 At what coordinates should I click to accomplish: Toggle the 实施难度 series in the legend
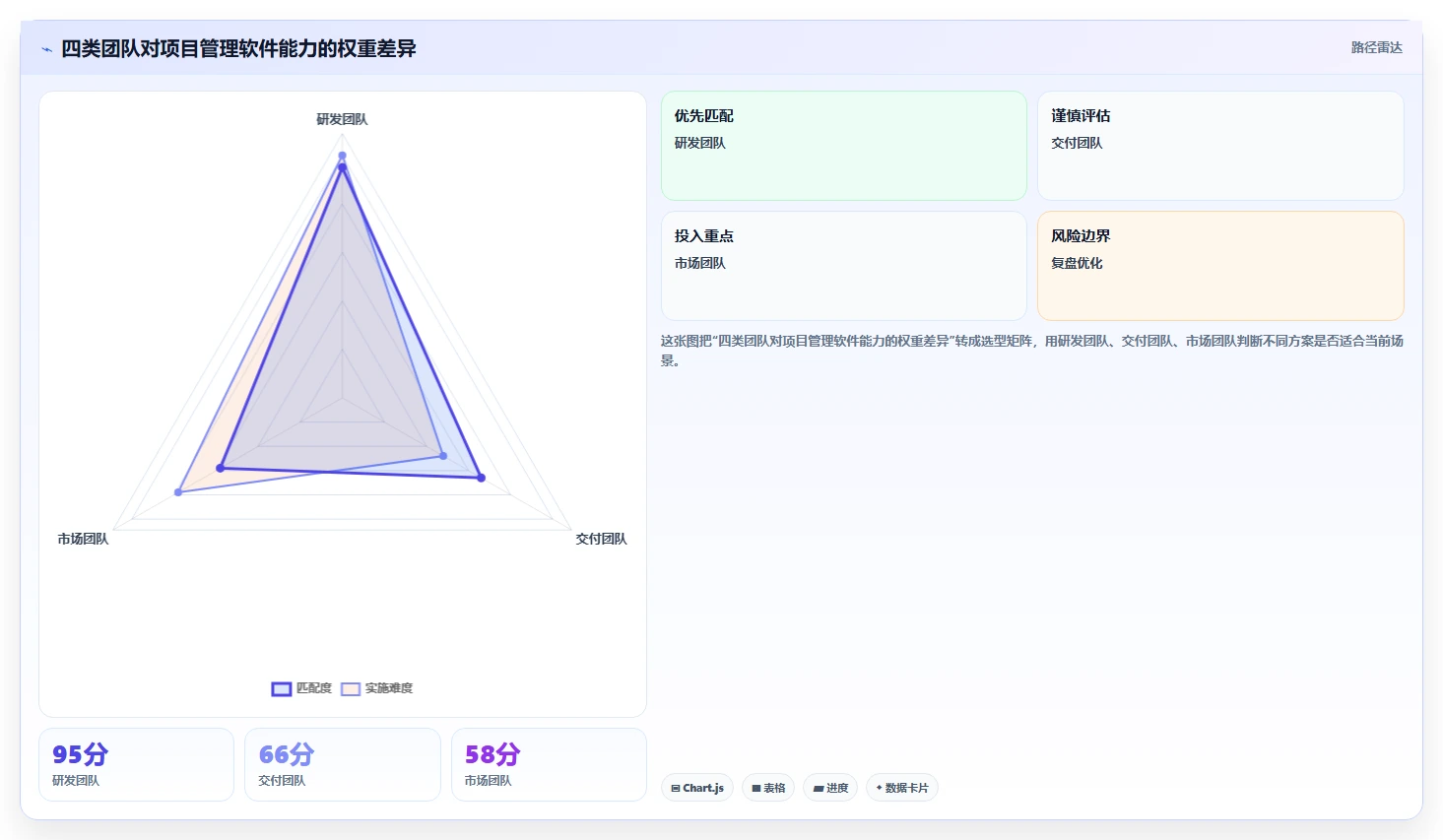coord(377,688)
